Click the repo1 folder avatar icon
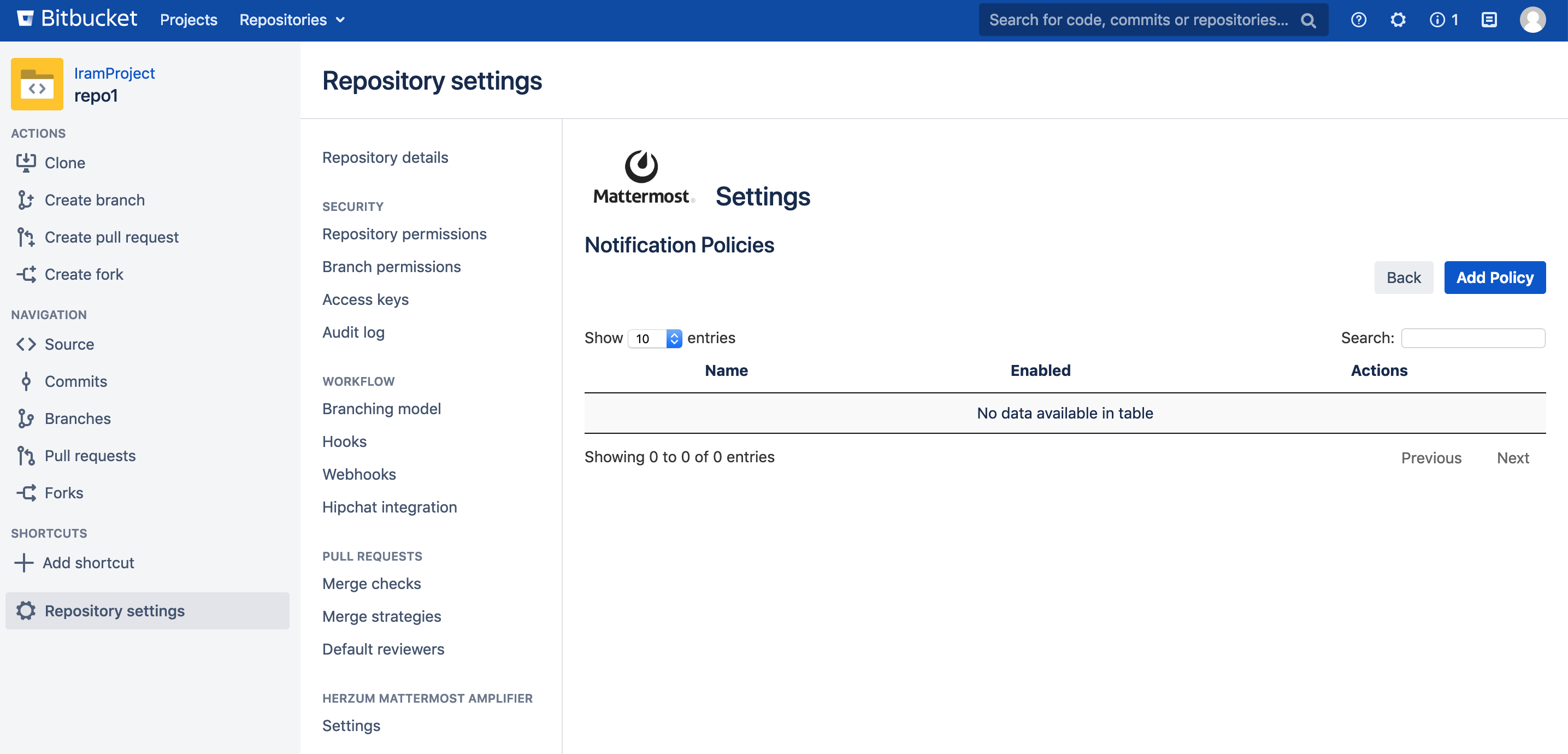 [37, 84]
